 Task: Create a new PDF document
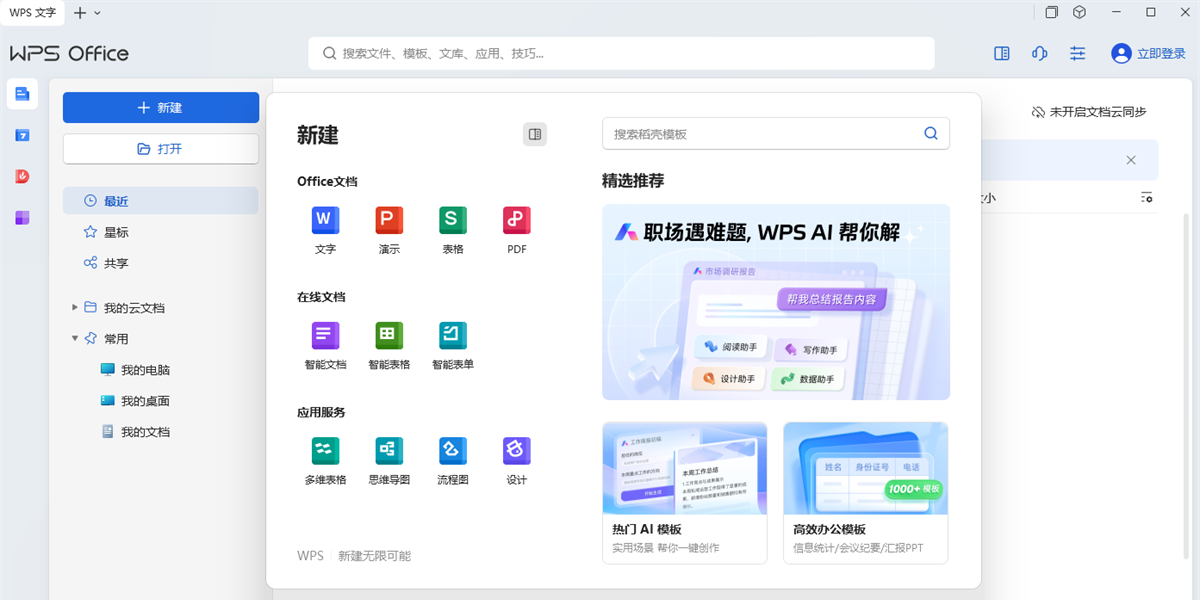[x=517, y=230]
